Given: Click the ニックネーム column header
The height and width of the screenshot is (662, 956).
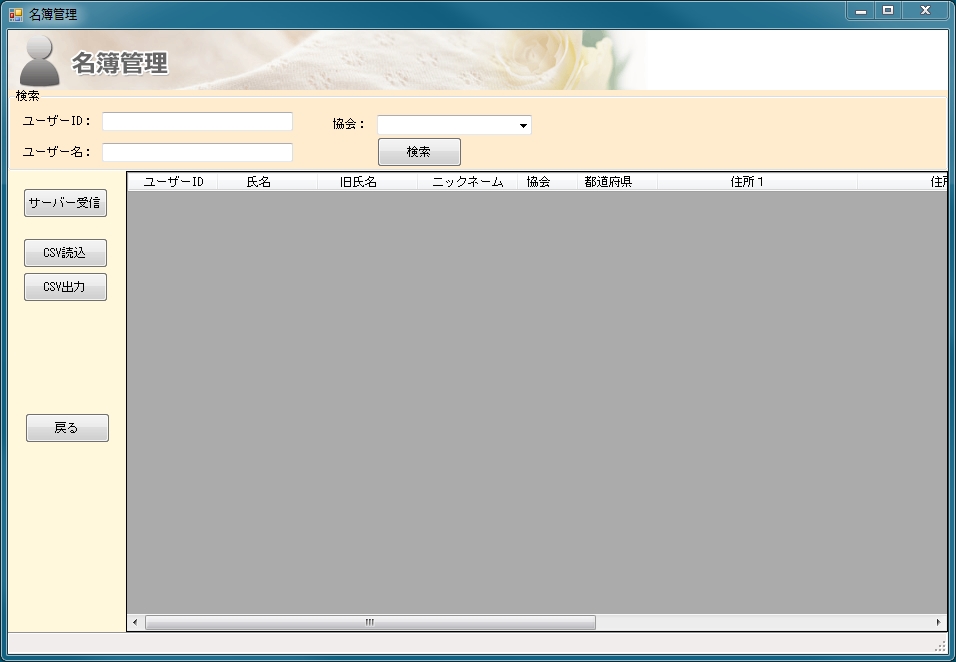Looking at the screenshot, I should pyautogui.click(x=467, y=182).
